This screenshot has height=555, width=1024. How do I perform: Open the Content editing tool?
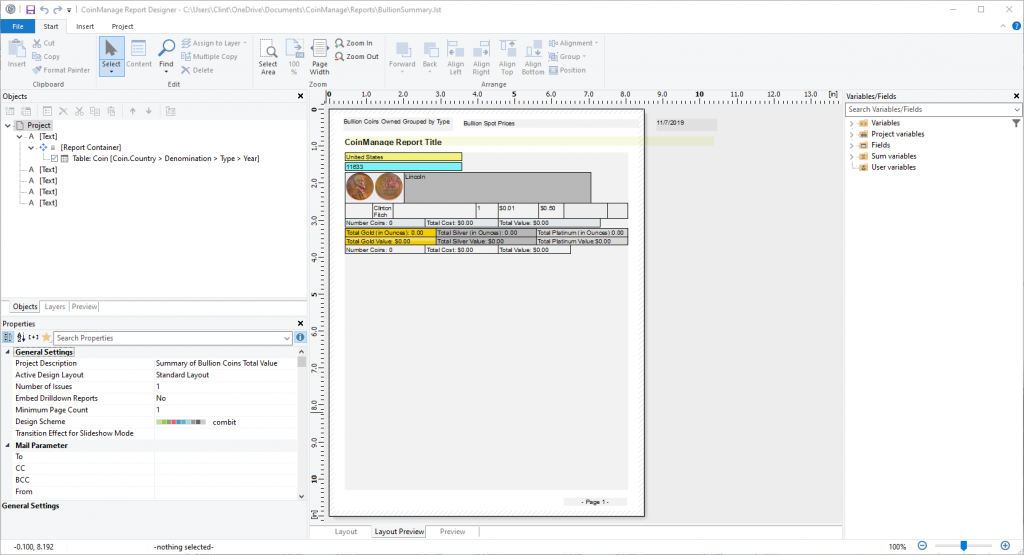tap(138, 54)
